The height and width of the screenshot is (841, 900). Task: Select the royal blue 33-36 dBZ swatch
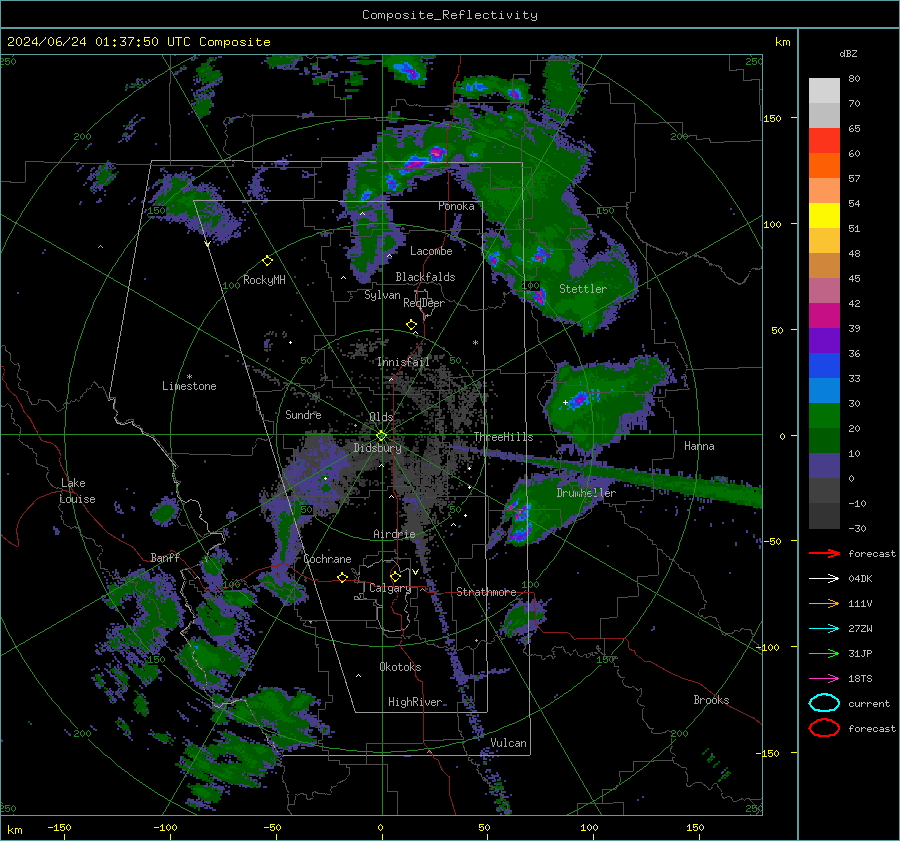pos(824,366)
